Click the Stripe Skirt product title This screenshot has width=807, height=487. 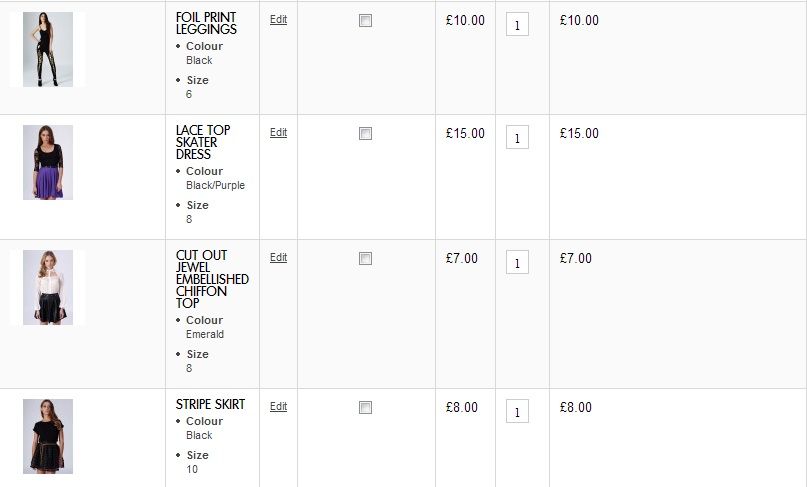(x=210, y=405)
